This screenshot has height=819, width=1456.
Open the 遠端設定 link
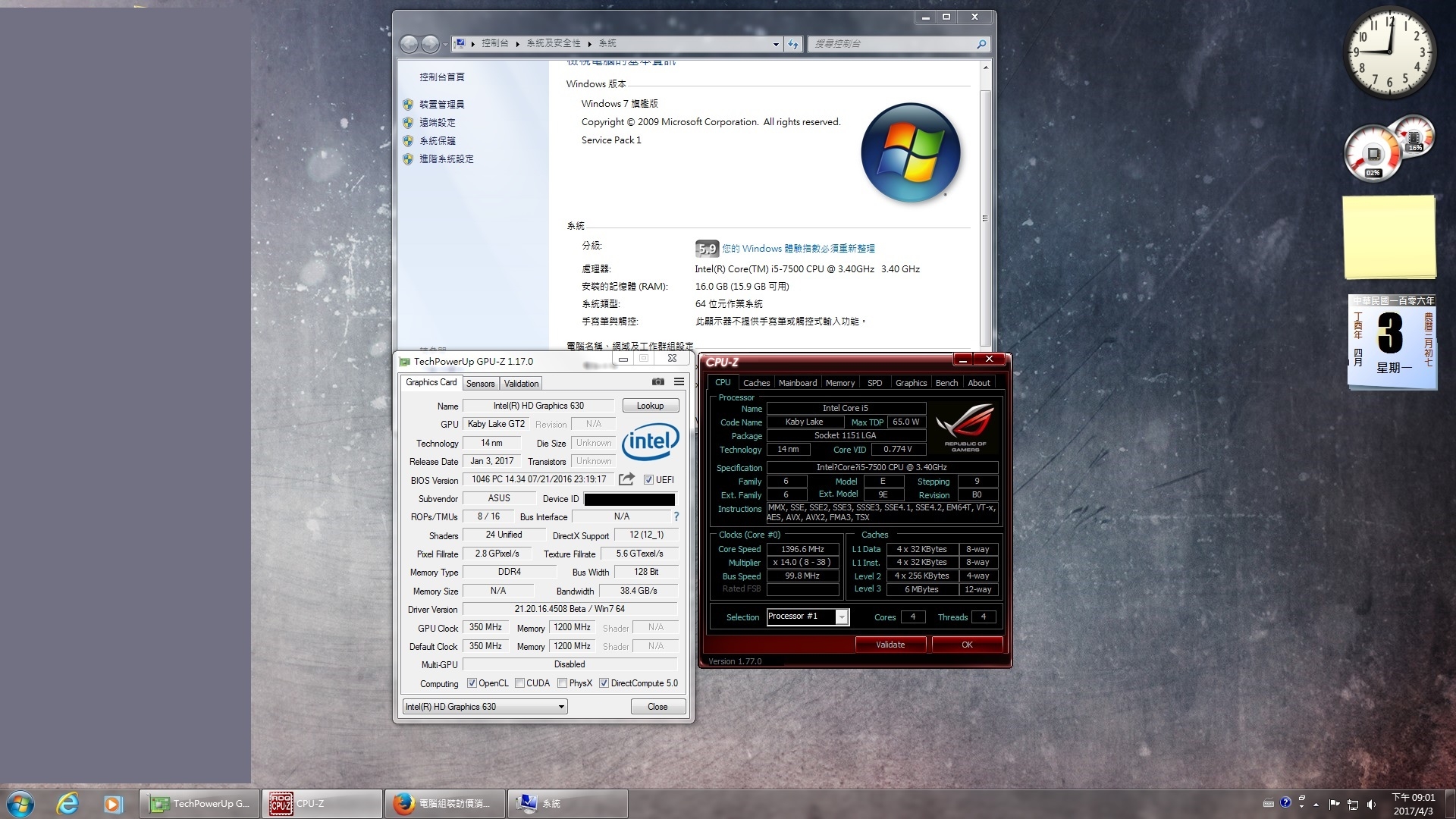click(438, 123)
